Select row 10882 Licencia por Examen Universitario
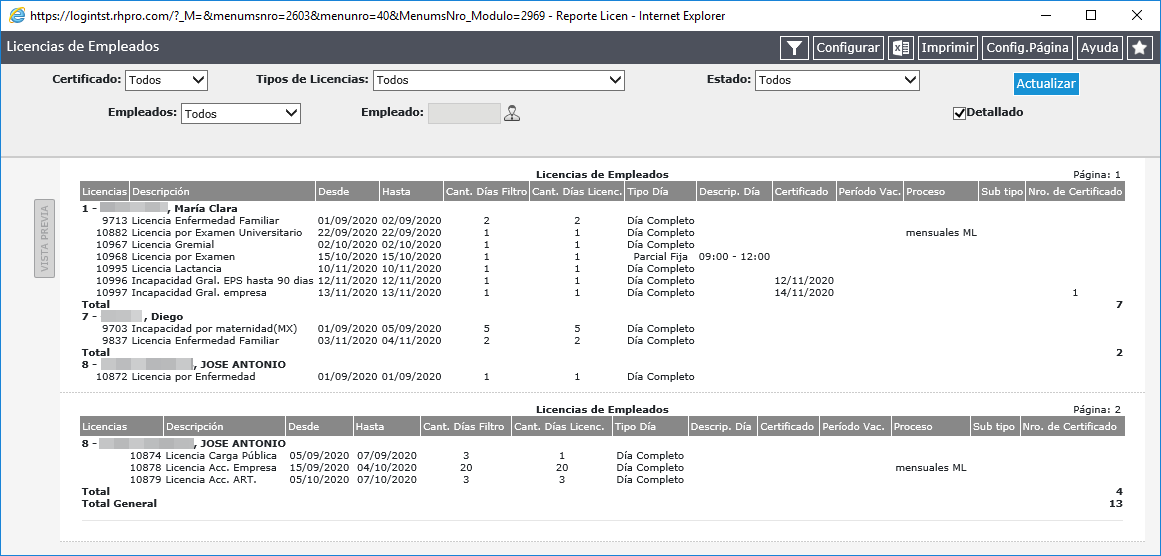The height and width of the screenshot is (556, 1161). pos(602,232)
